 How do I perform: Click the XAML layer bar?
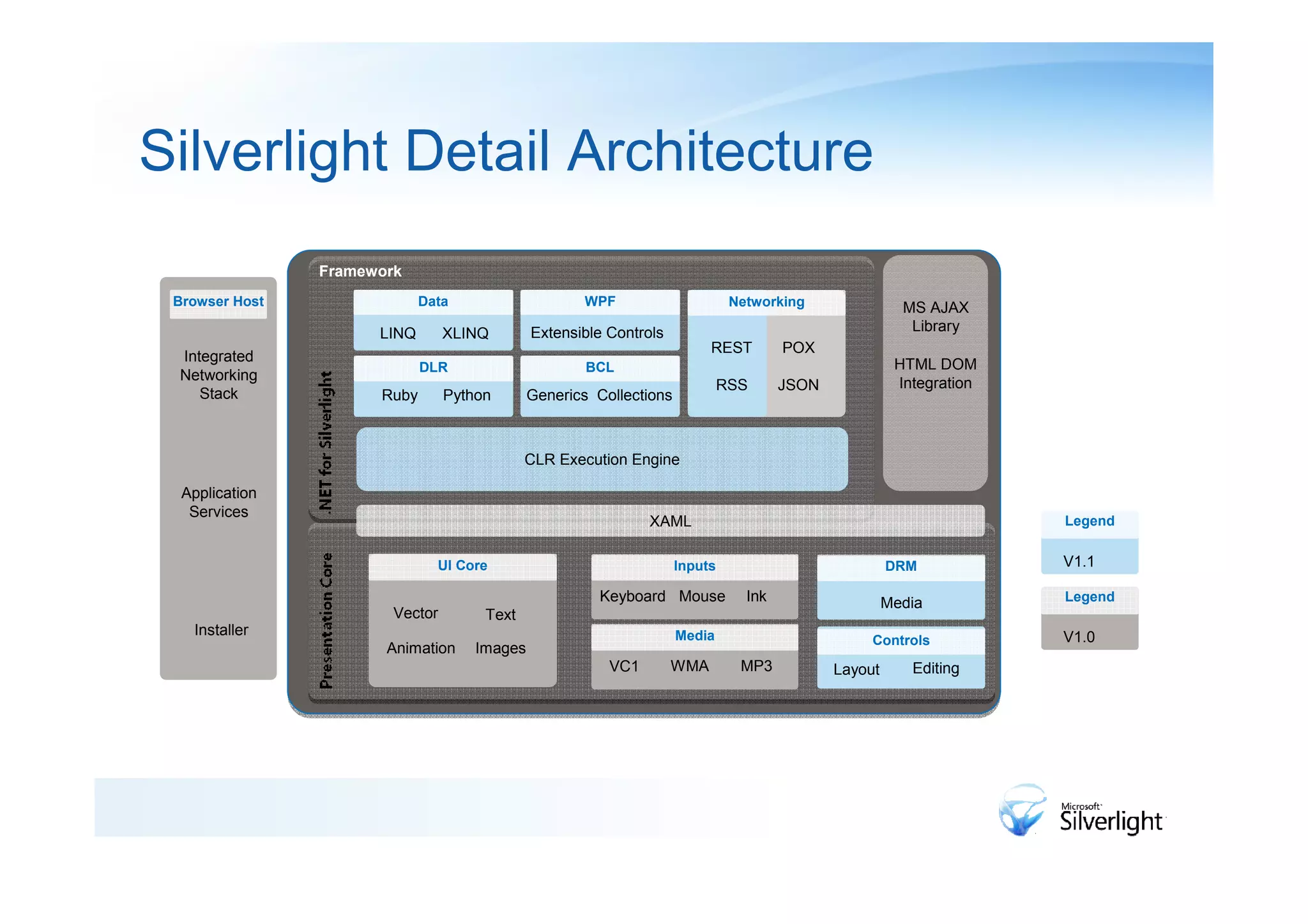670,521
